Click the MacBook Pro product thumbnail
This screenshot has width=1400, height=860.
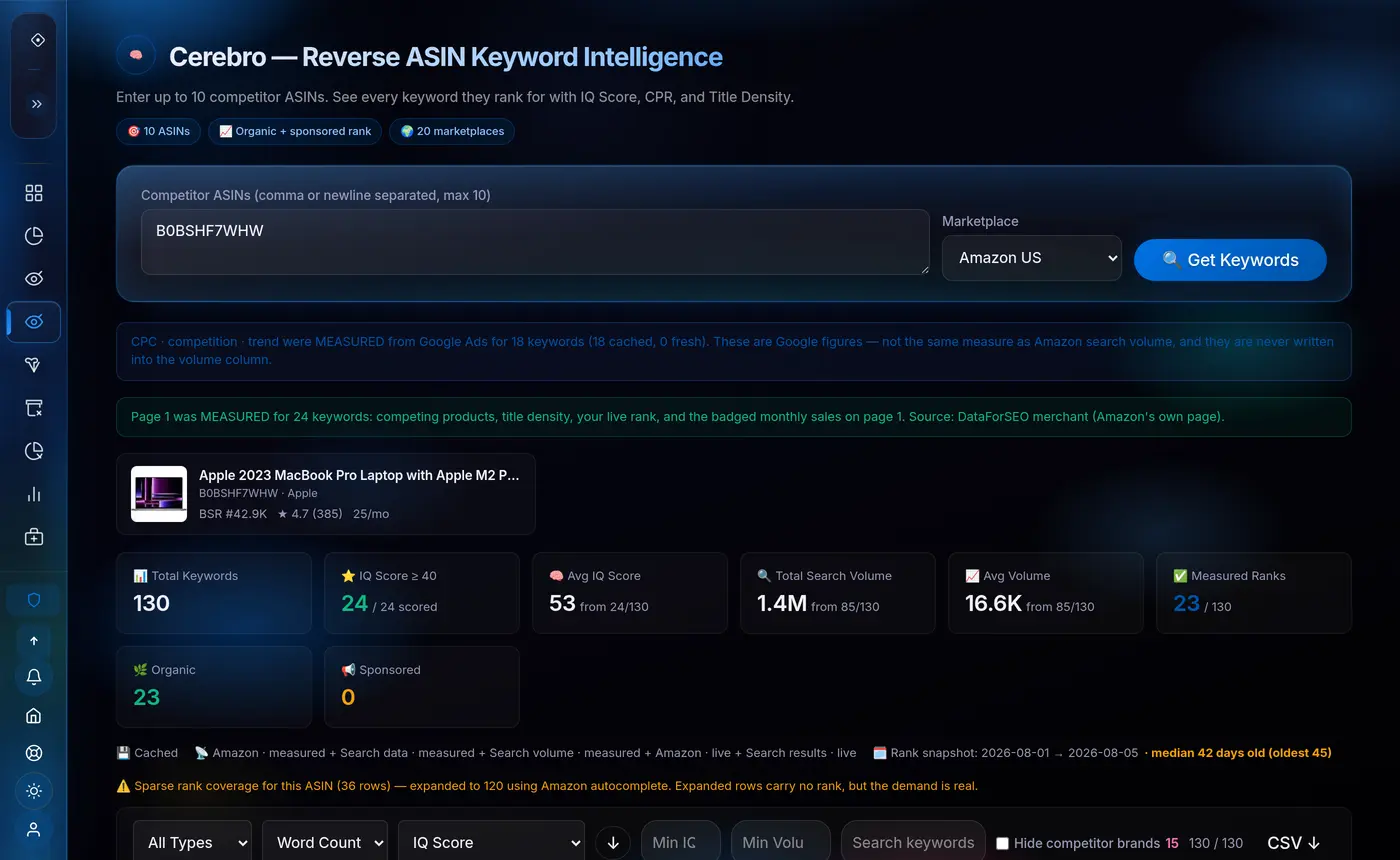(159, 494)
